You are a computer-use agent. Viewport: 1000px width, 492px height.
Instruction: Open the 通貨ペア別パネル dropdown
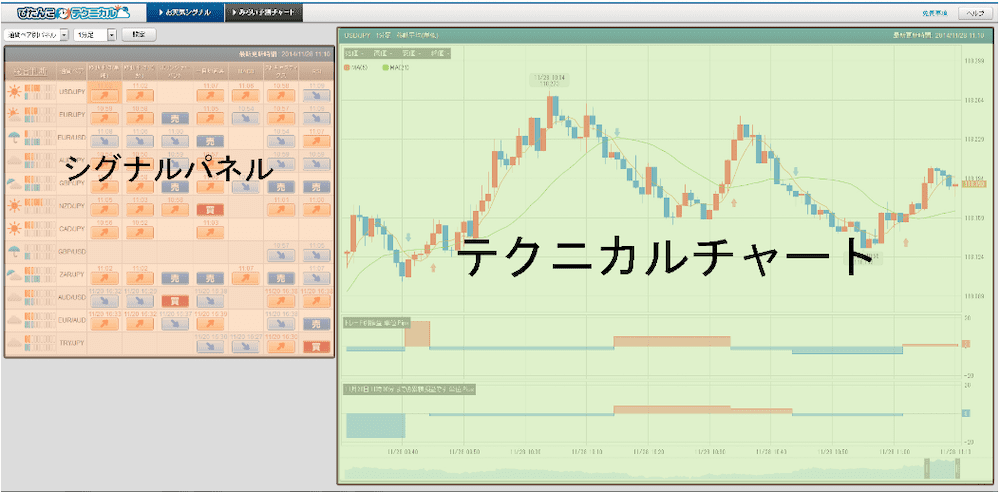click(36, 35)
